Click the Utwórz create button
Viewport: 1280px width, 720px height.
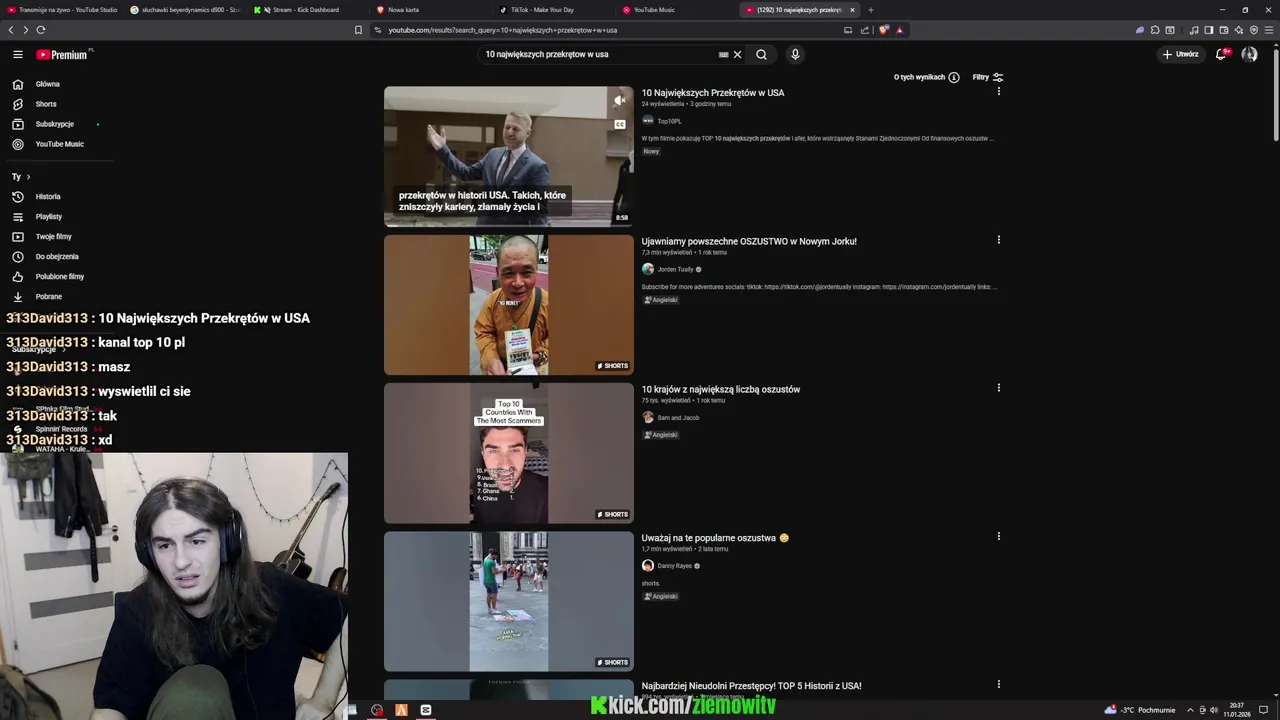pos(1180,54)
